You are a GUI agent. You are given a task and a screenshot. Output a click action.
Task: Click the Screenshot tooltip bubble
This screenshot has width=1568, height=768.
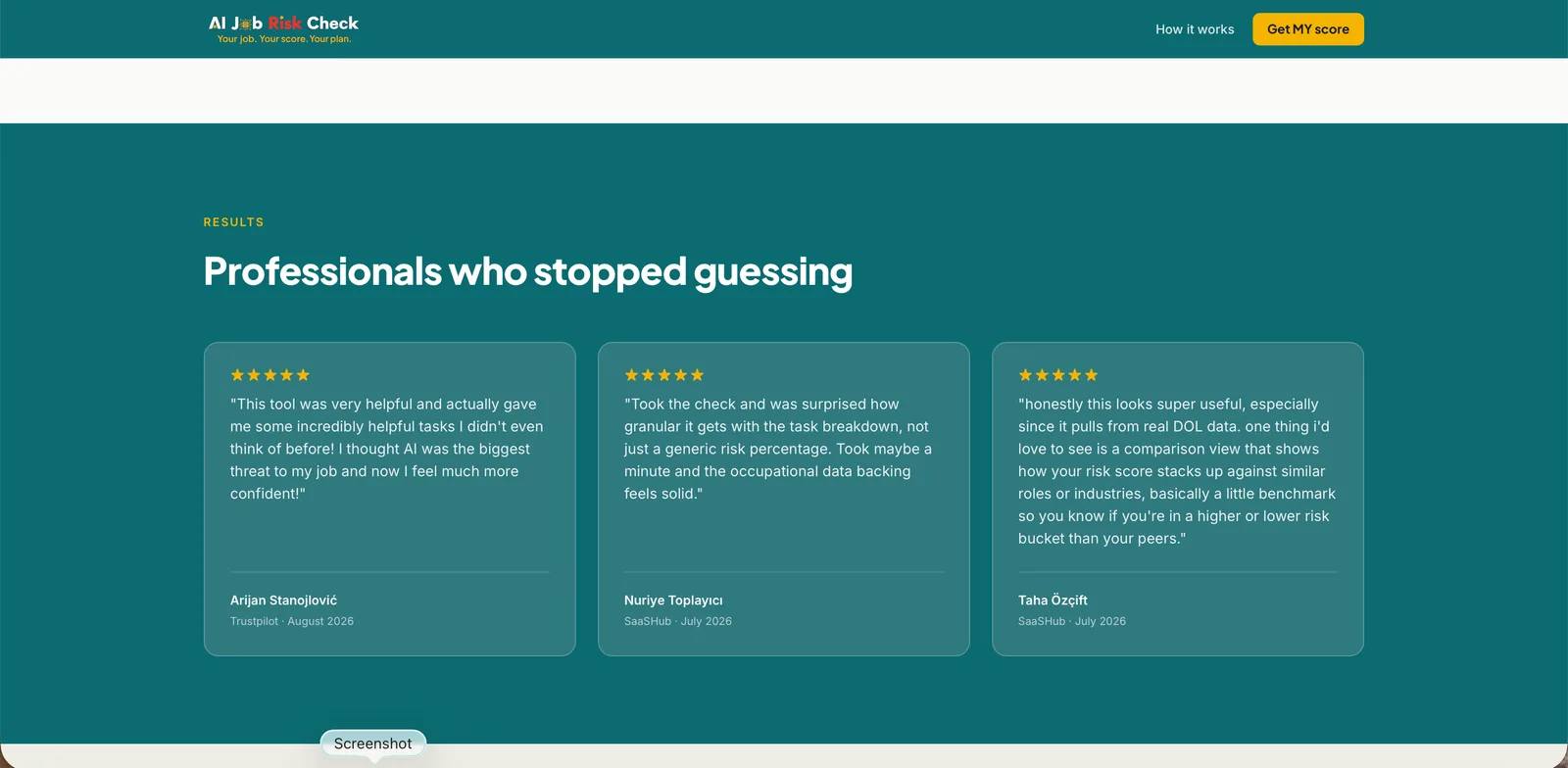click(373, 744)
